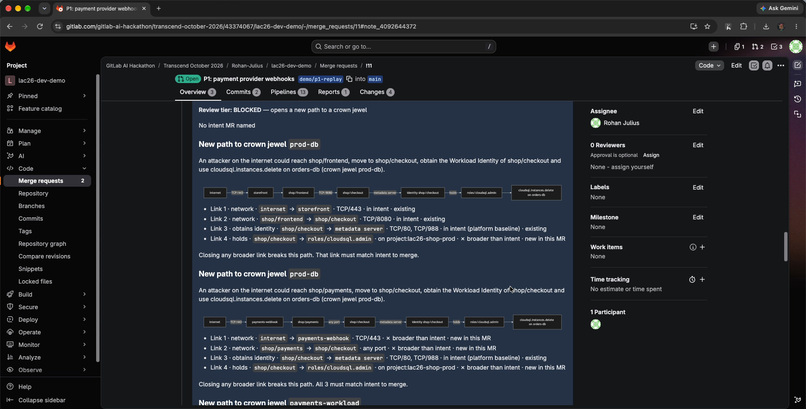Open the three-dot merge request actions menu
806x409 pixels.
[781, 66]
